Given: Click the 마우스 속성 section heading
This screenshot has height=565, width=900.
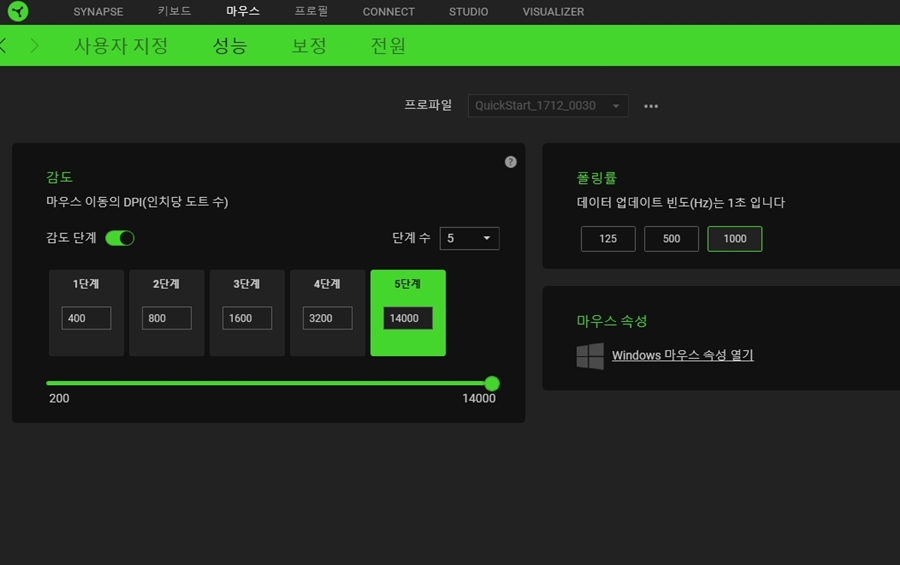Looking at the screenshot, I should point(612,321).
